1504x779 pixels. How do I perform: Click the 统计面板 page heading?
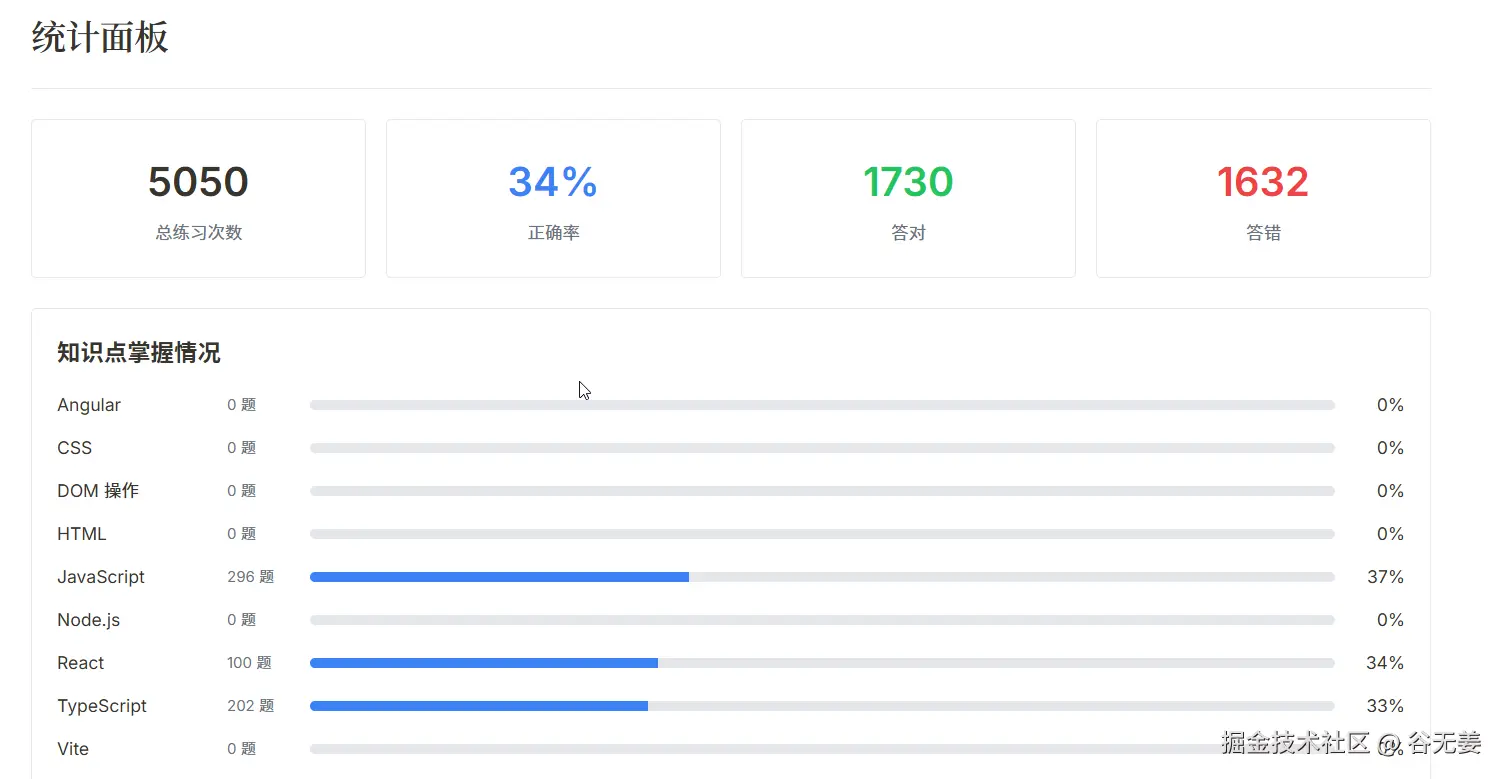100,38
